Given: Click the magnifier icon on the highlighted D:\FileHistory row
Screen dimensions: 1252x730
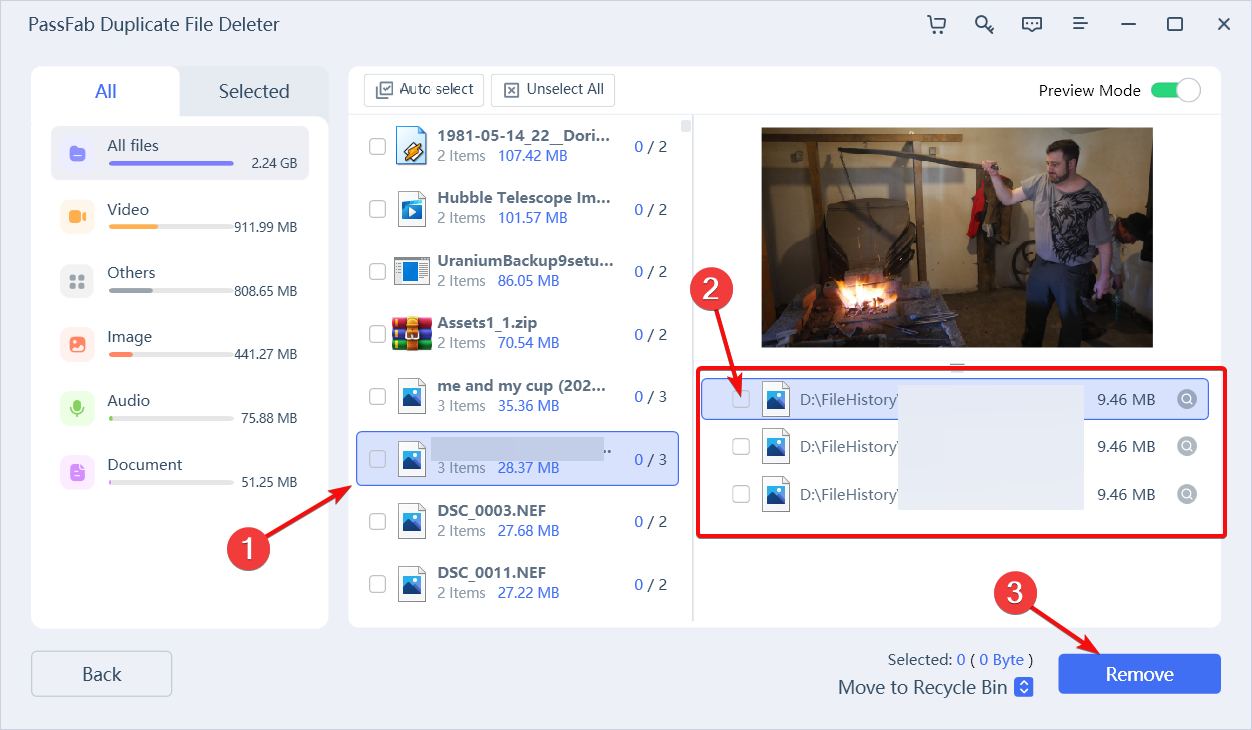Looking at the screenshot, I should pos(1187,399).
